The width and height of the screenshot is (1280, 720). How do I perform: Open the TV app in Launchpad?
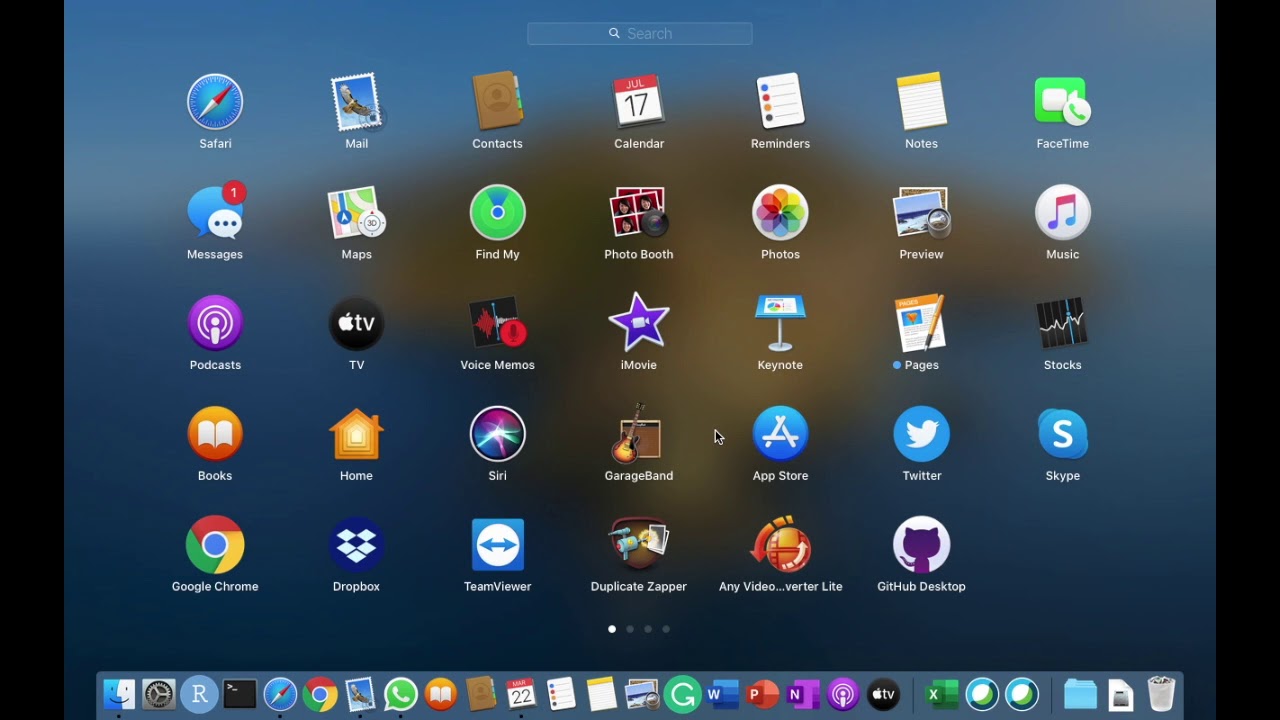[357, 323]
